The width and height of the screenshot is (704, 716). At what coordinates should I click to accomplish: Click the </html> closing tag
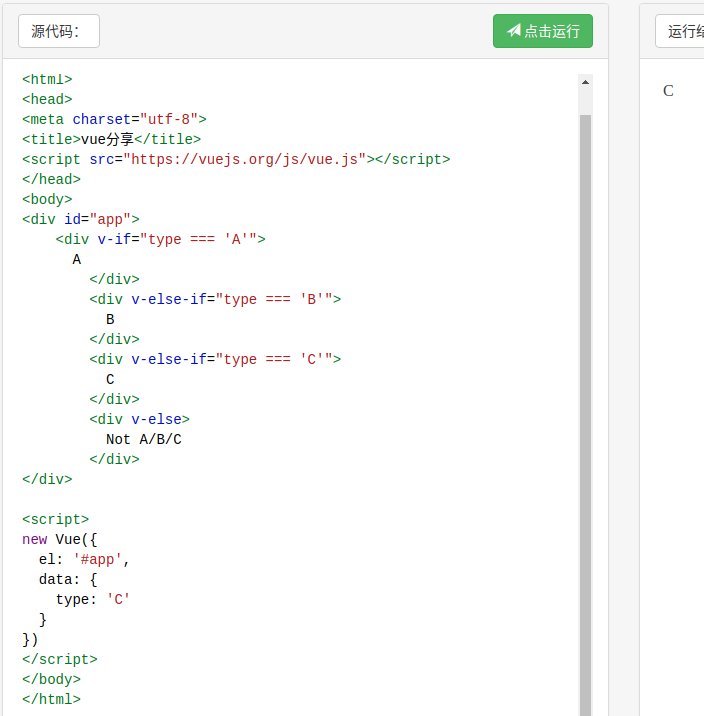pos(51,700)
